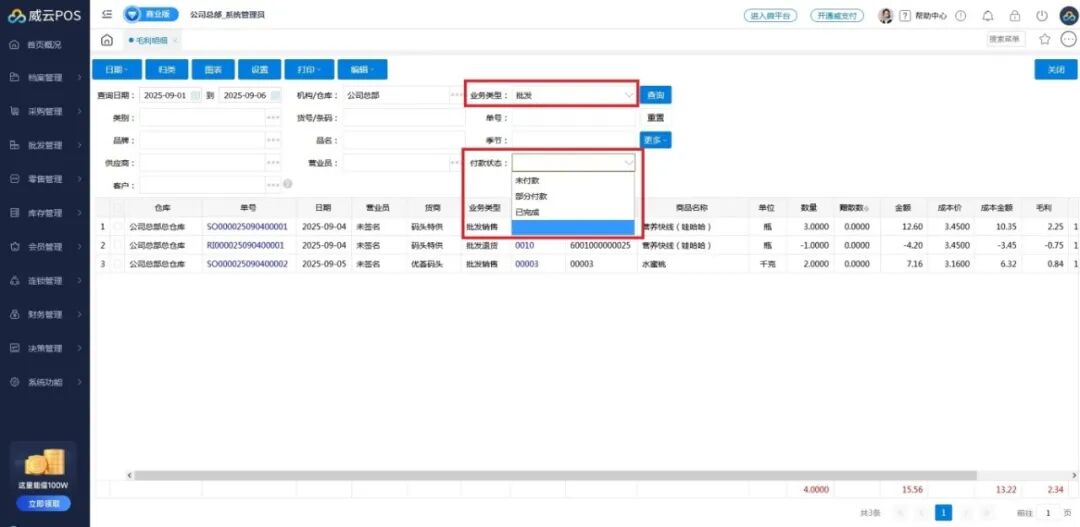
Task: Expand the 更多 filter options
Action: [x=655, y=140]
